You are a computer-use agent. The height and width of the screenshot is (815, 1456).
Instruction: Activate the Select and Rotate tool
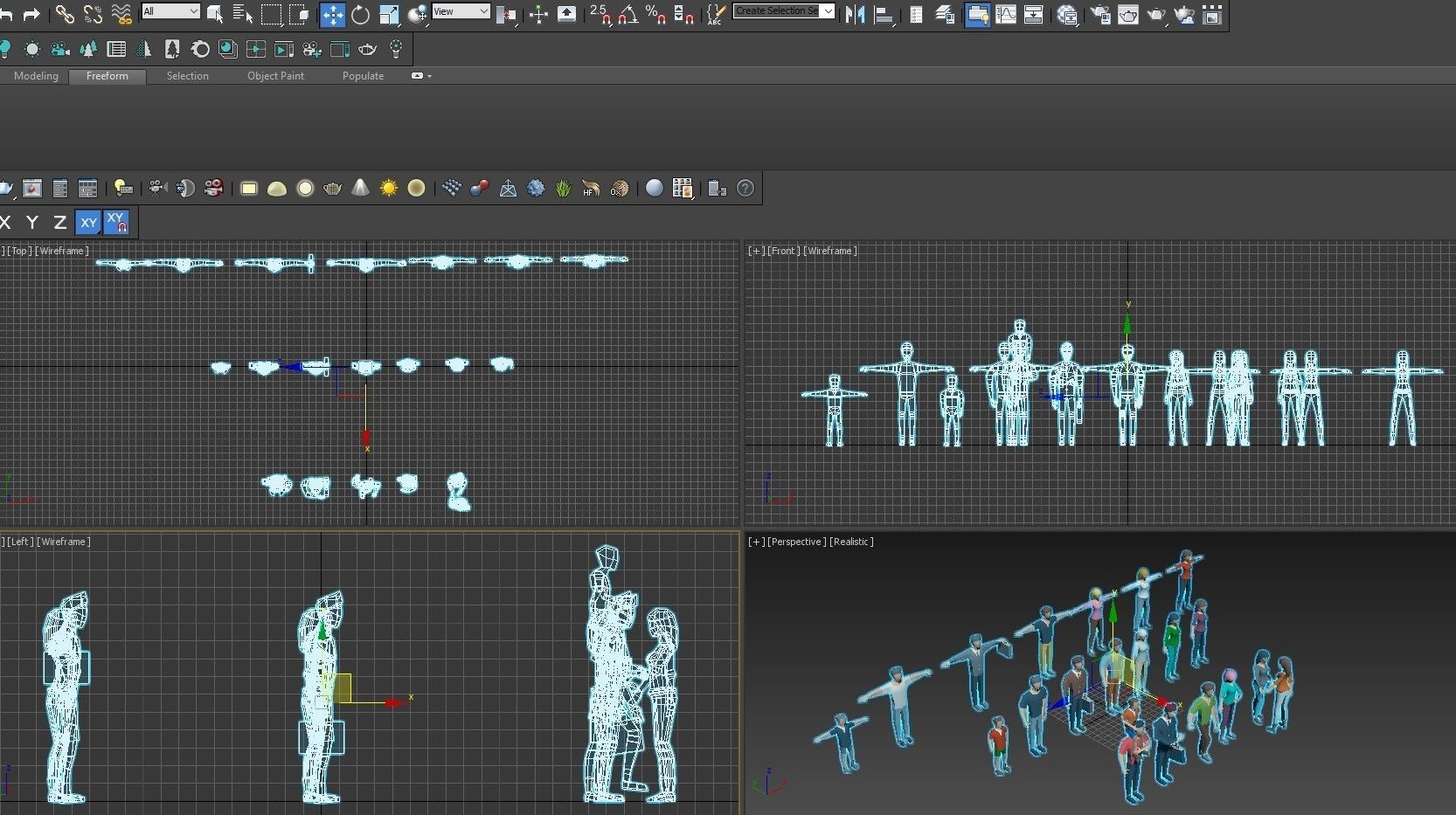pyautogui.click(x=360, y=14)
